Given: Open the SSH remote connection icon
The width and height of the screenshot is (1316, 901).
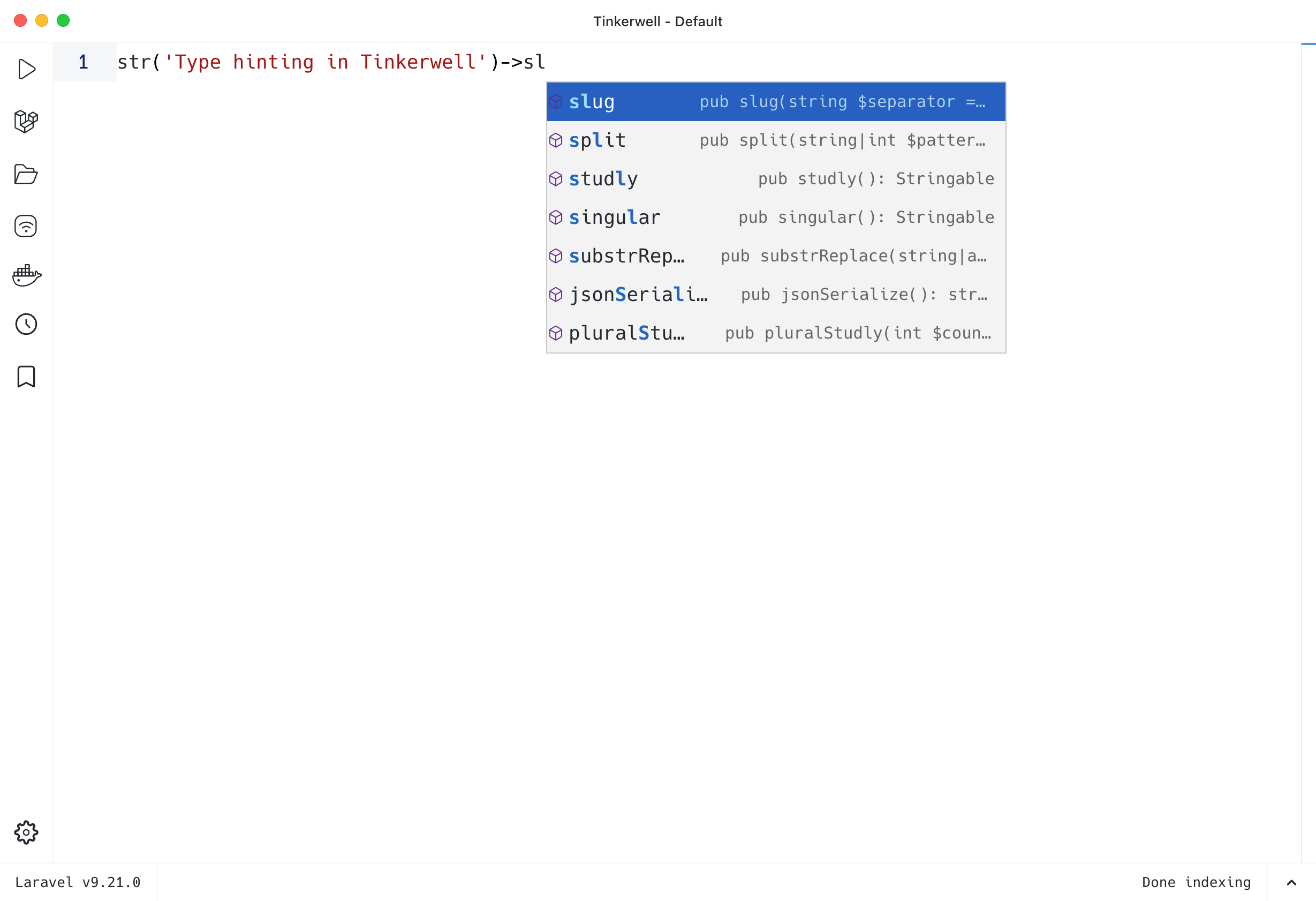Looking at the screenshot, I should 26,226.
